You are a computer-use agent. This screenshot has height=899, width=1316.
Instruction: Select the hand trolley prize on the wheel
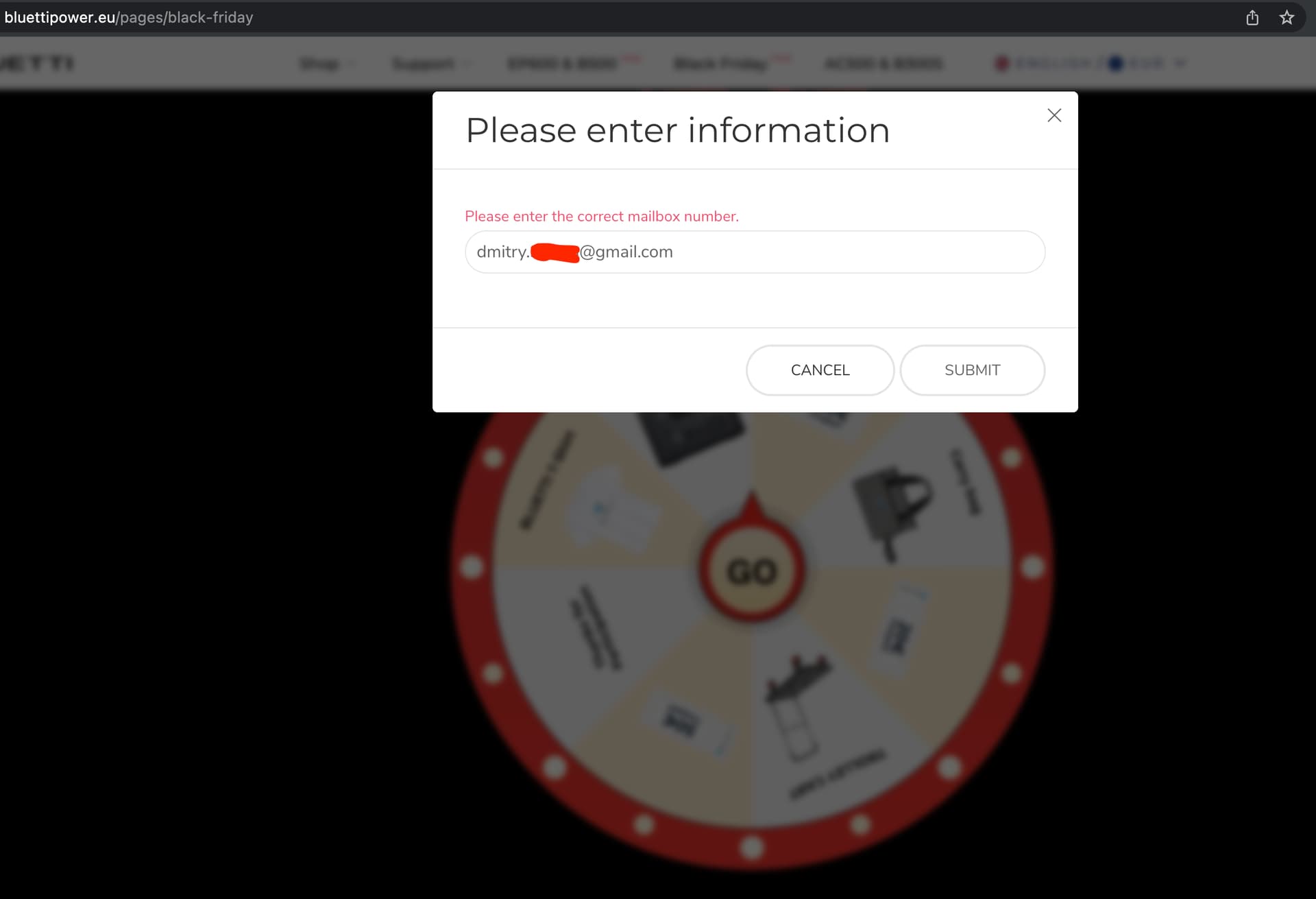798,706
